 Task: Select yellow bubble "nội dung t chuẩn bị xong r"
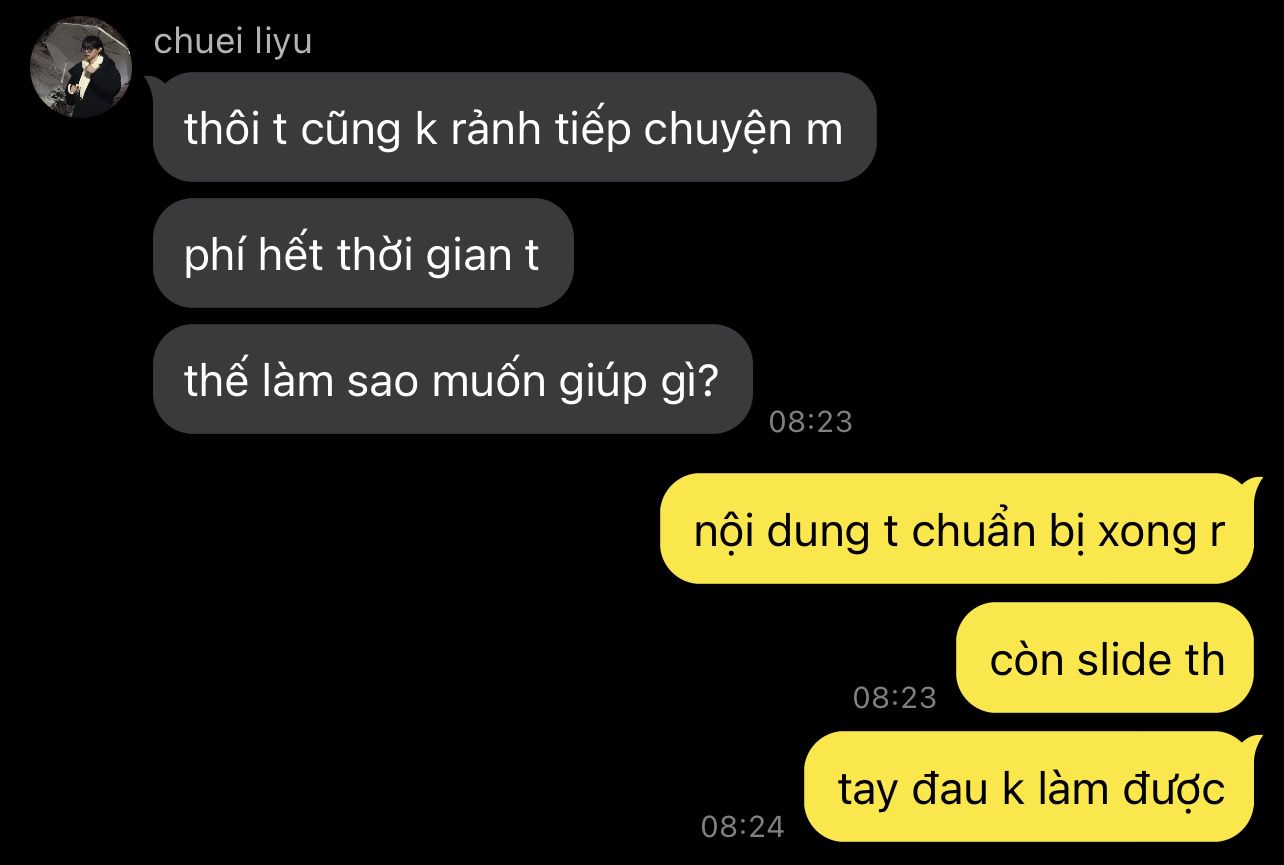(x=957, y=529)
